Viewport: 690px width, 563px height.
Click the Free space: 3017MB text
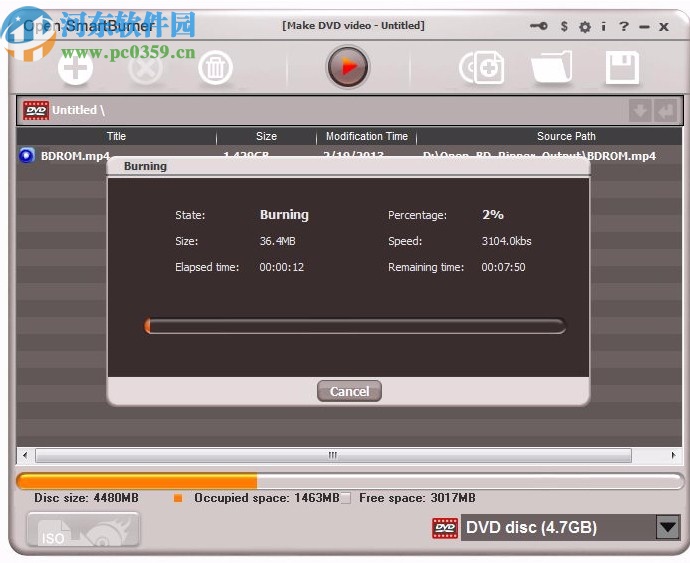(x=417, y=498)
